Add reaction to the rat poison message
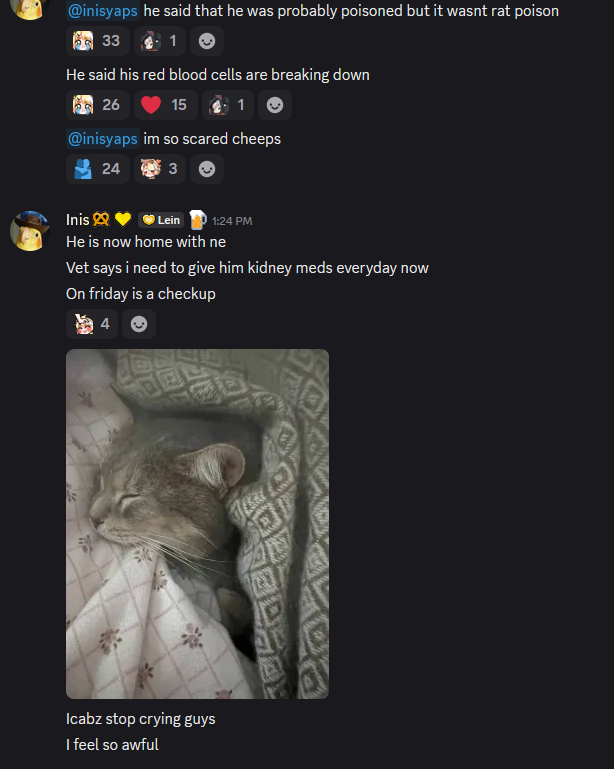The width and height of the screenshot is (614, 769). [x=207, y=41]
